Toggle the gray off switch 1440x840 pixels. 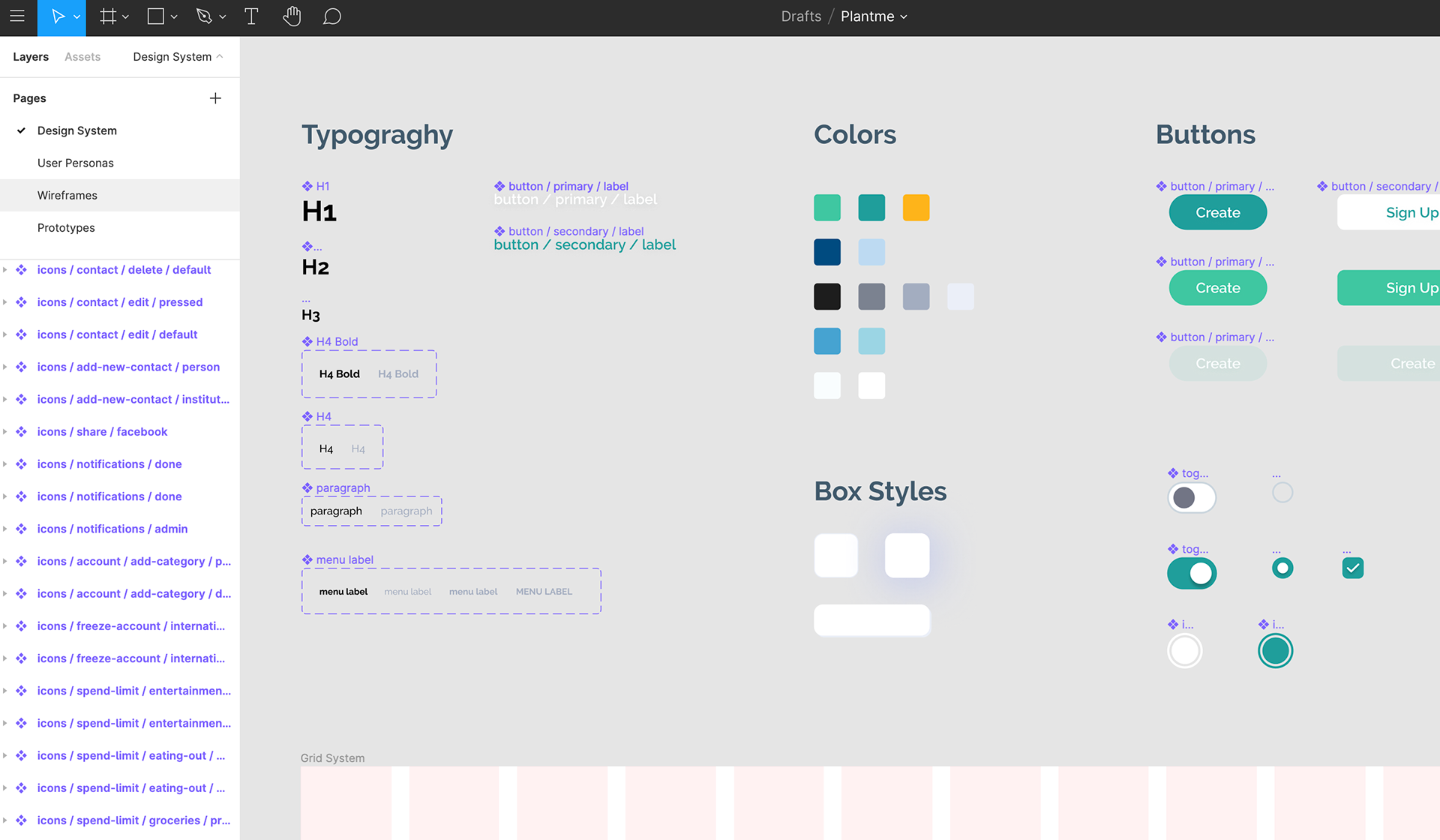[1191, 498]
